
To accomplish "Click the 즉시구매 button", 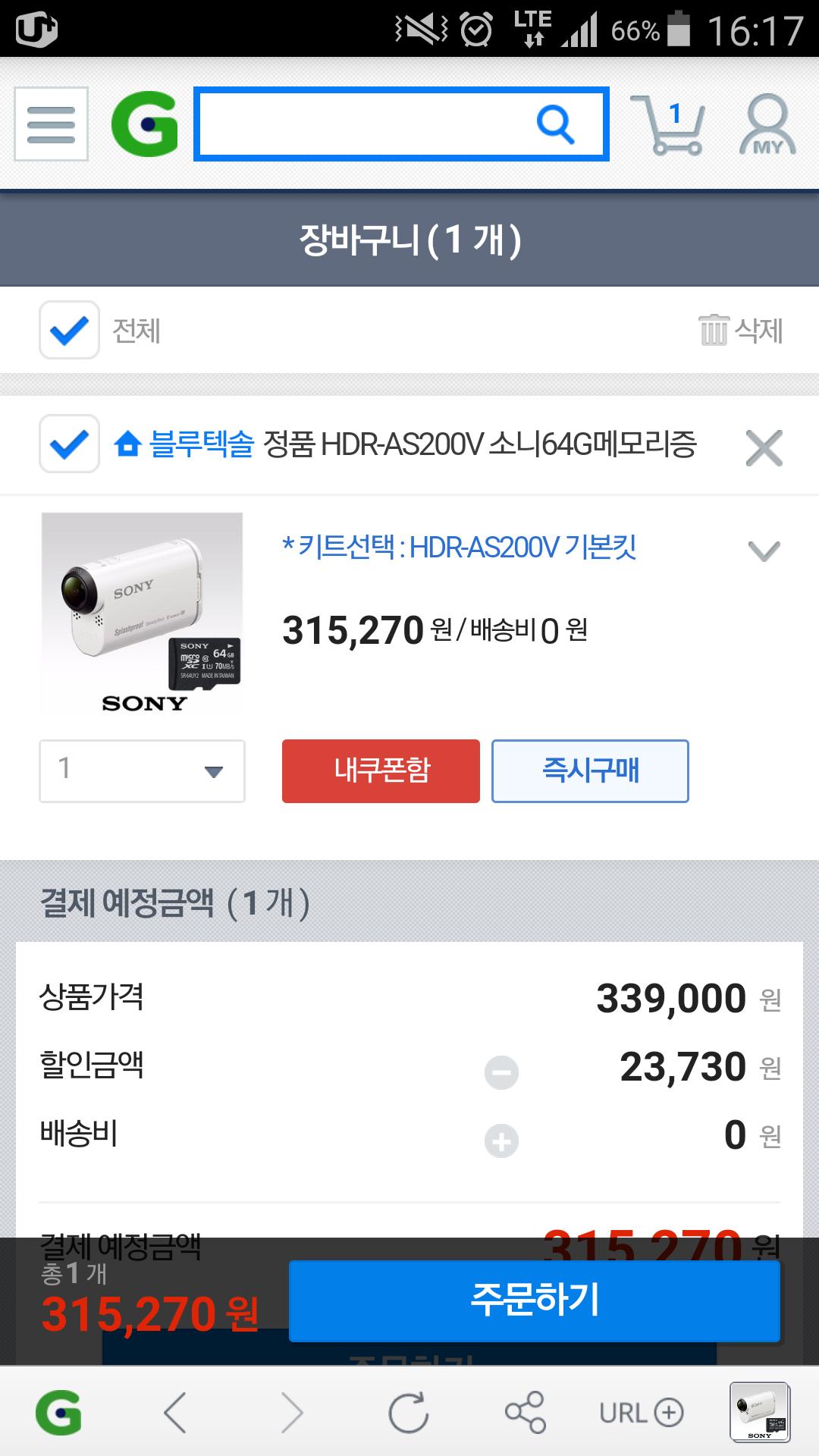I will [x=590, y=770].
